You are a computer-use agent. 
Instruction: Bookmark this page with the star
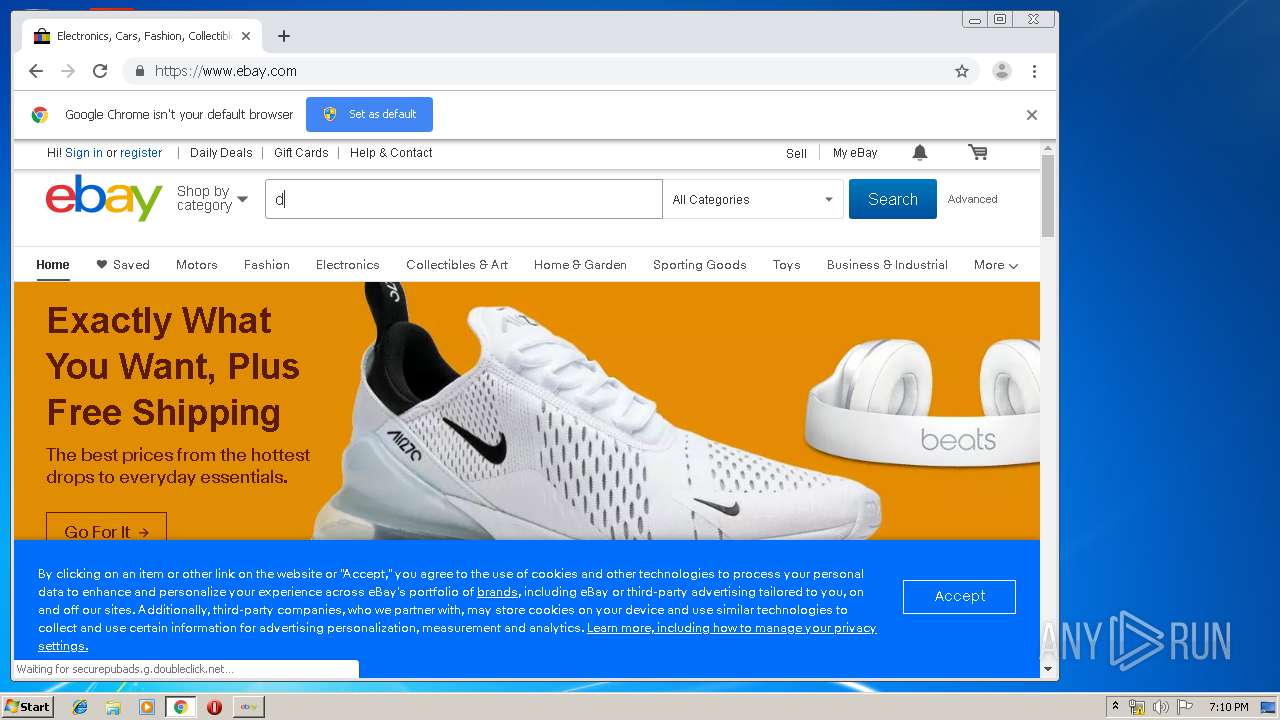point(962,71)
